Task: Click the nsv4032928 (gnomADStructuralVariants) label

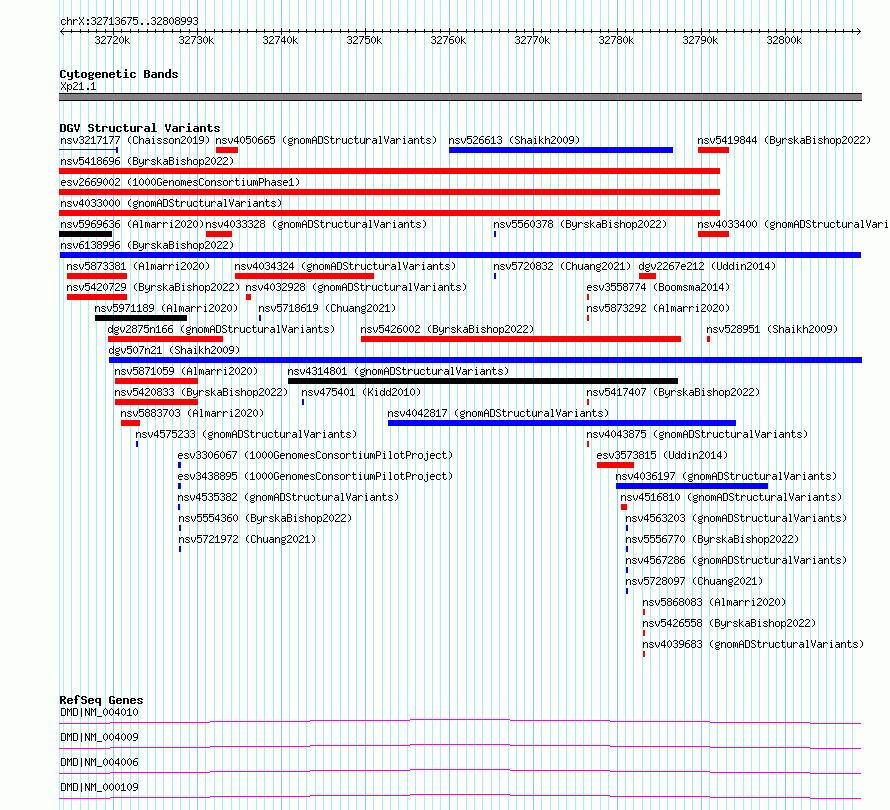Action: click(x=356, y=287)
